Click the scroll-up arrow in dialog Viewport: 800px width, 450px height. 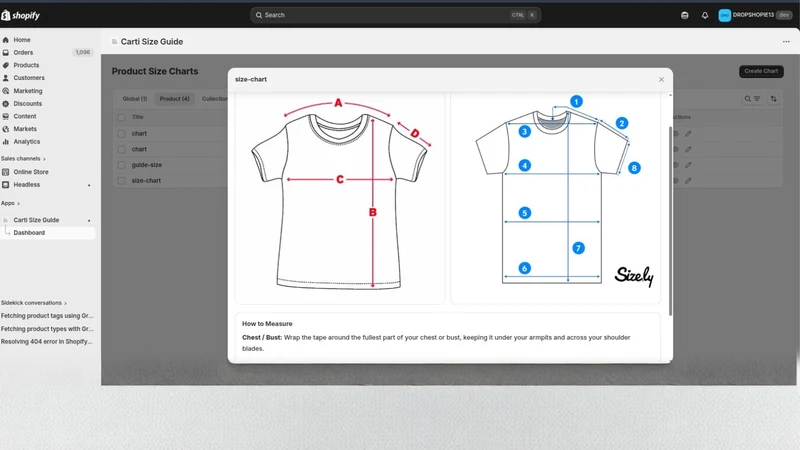[670, 95]
